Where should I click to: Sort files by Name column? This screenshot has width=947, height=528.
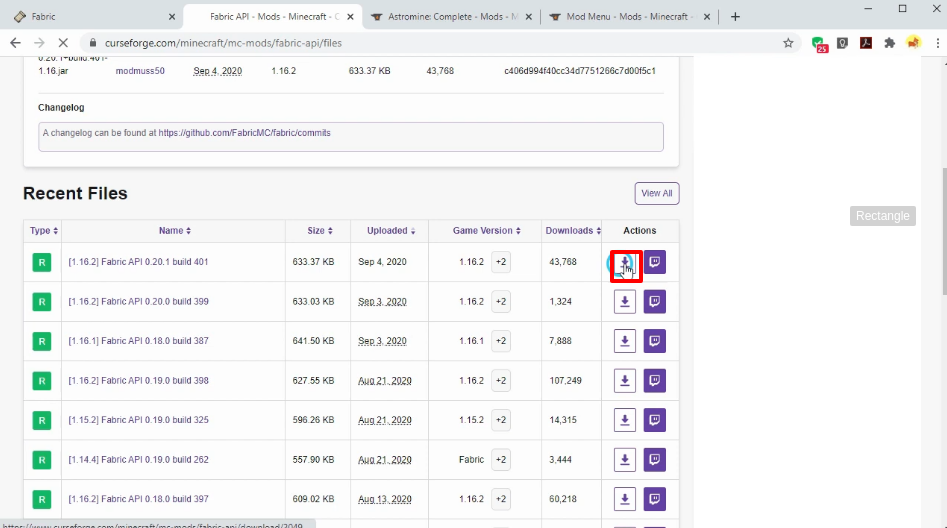[x=175, y=231]
